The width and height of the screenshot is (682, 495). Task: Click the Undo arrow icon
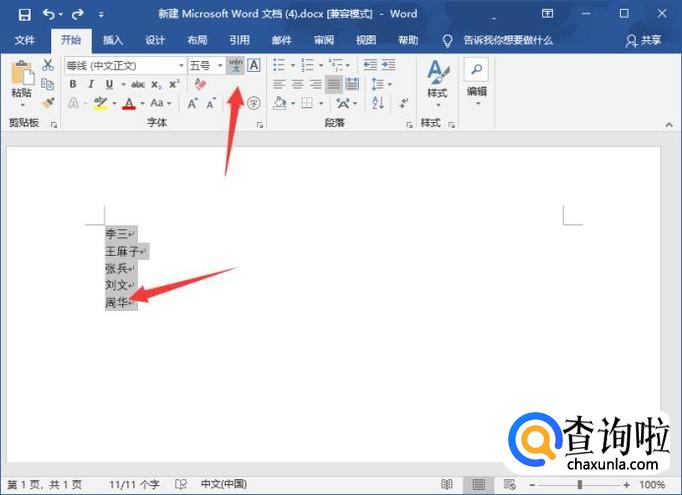[x=49, y=15]
